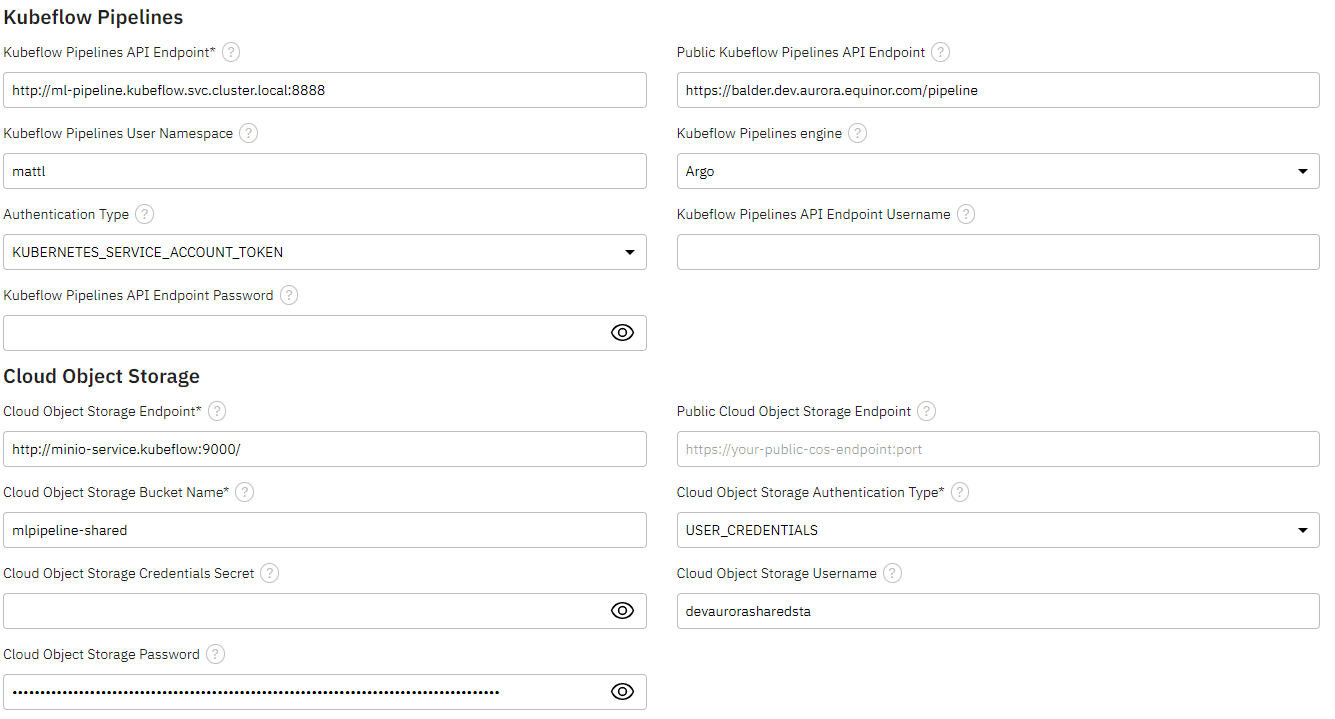Expand the Authentication Type dropdown
The image size is (1335, 719).
(630, 252)
